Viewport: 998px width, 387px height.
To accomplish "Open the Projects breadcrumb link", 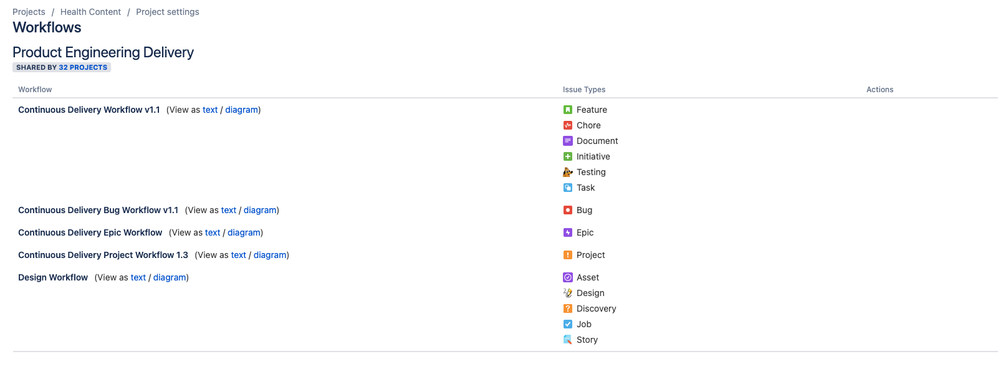I will 29,11.
